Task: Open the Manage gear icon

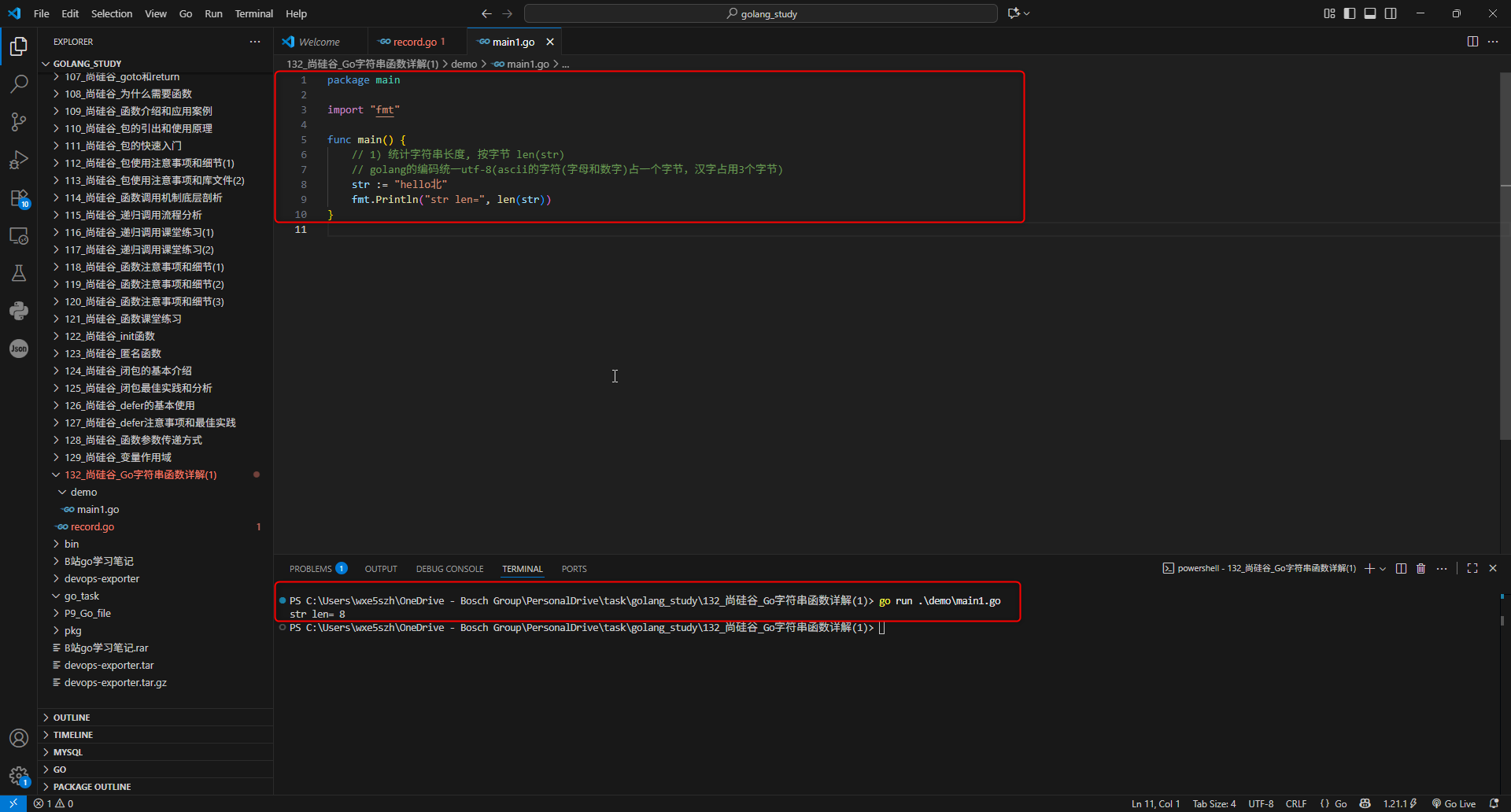Action: point(19,776)
